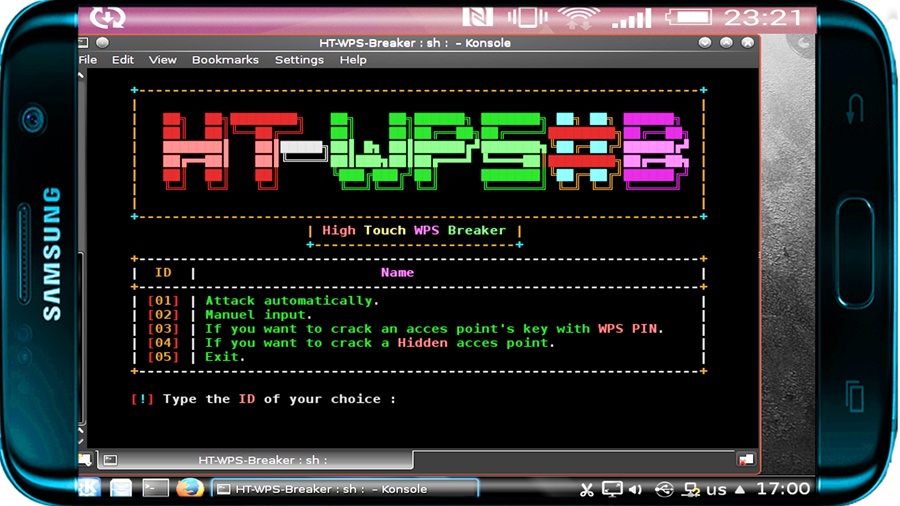Click the mail icon in the taskbar
The height and width of the screenshot is (506, 900).
[121, 488]
